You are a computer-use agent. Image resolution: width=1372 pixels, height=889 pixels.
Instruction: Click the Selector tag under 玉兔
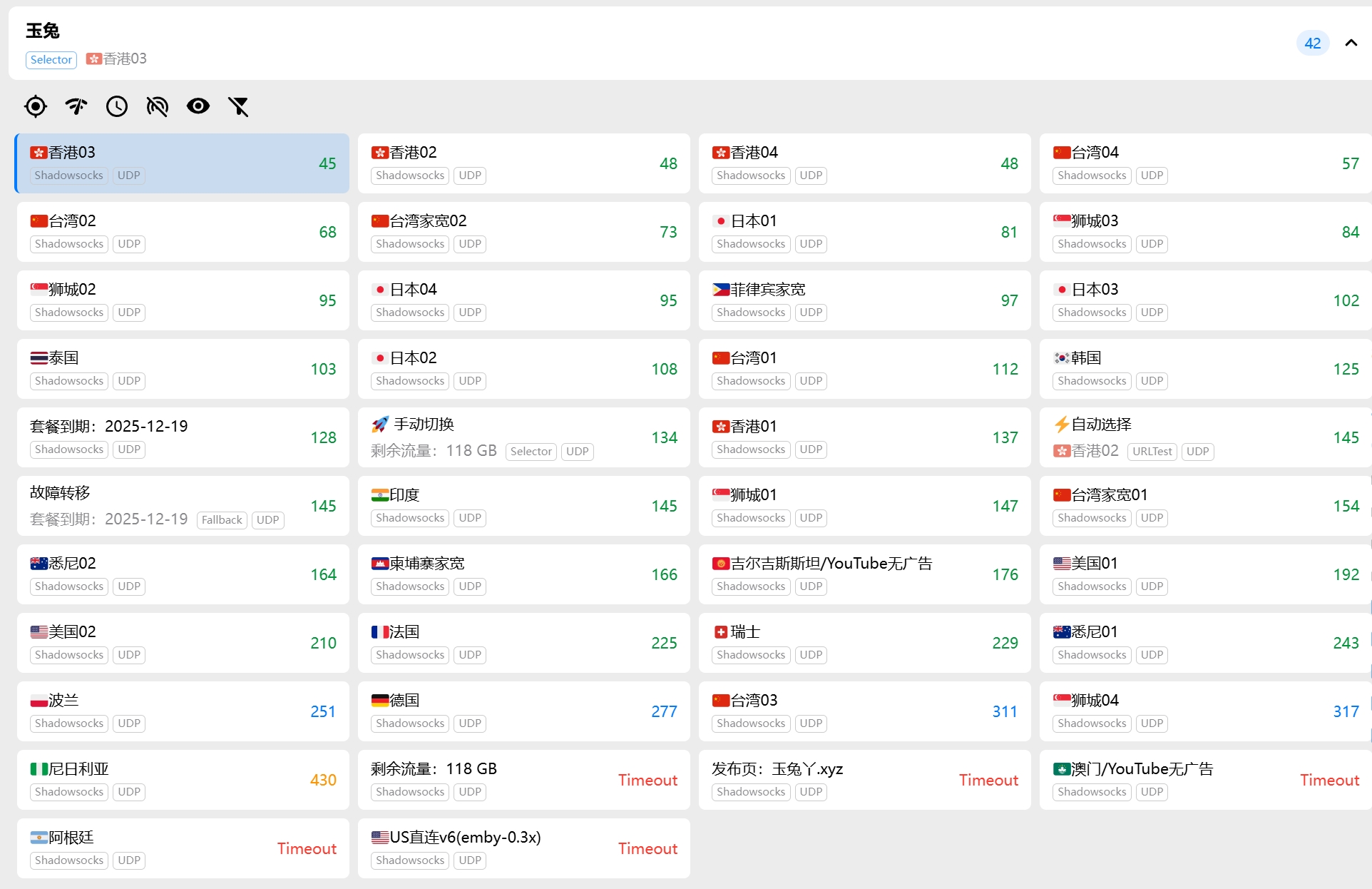pyautogui.click(x=51, y=59)
